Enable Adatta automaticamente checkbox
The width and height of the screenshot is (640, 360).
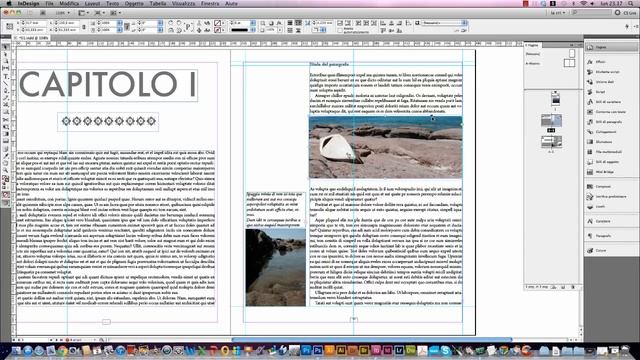(x=340, y=30)
